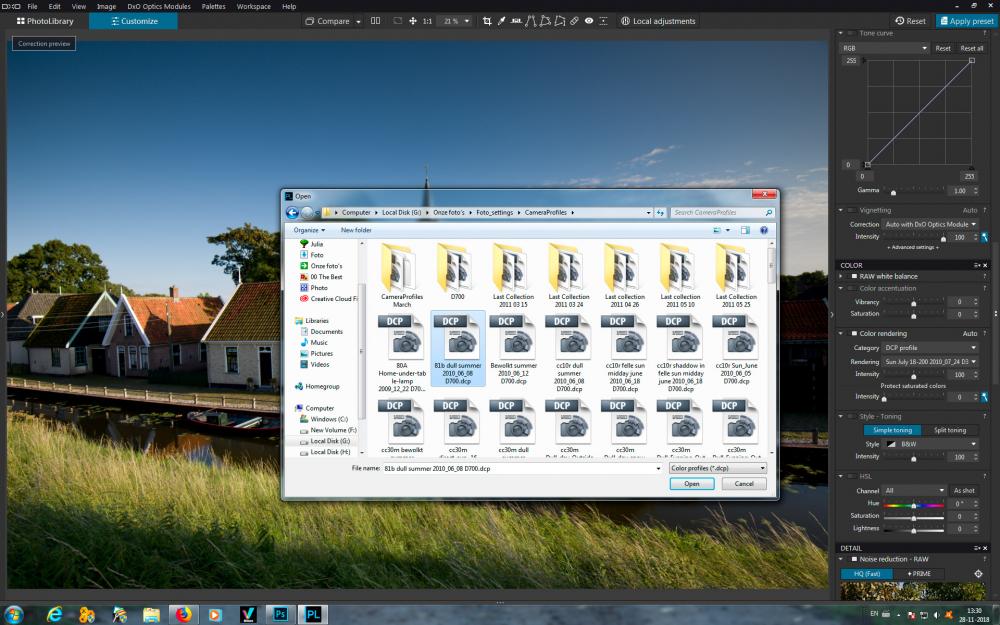Select the Split toning tab
This screenshot has height=625, width=1000.
tap(950, 430)
